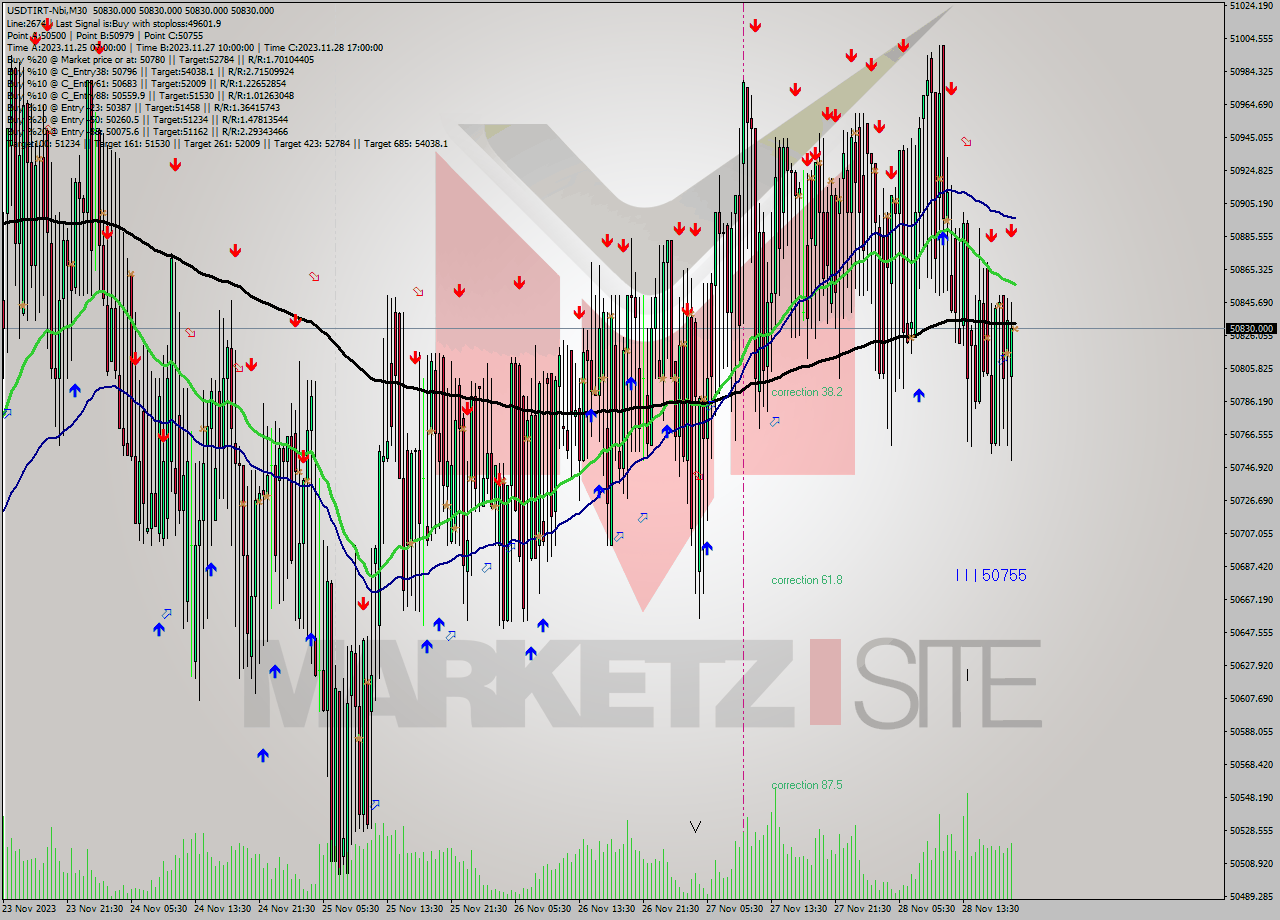Click the 50726.690 price axis label
This screenshot has width=1280, height=920.
[x=1251, y=500]
